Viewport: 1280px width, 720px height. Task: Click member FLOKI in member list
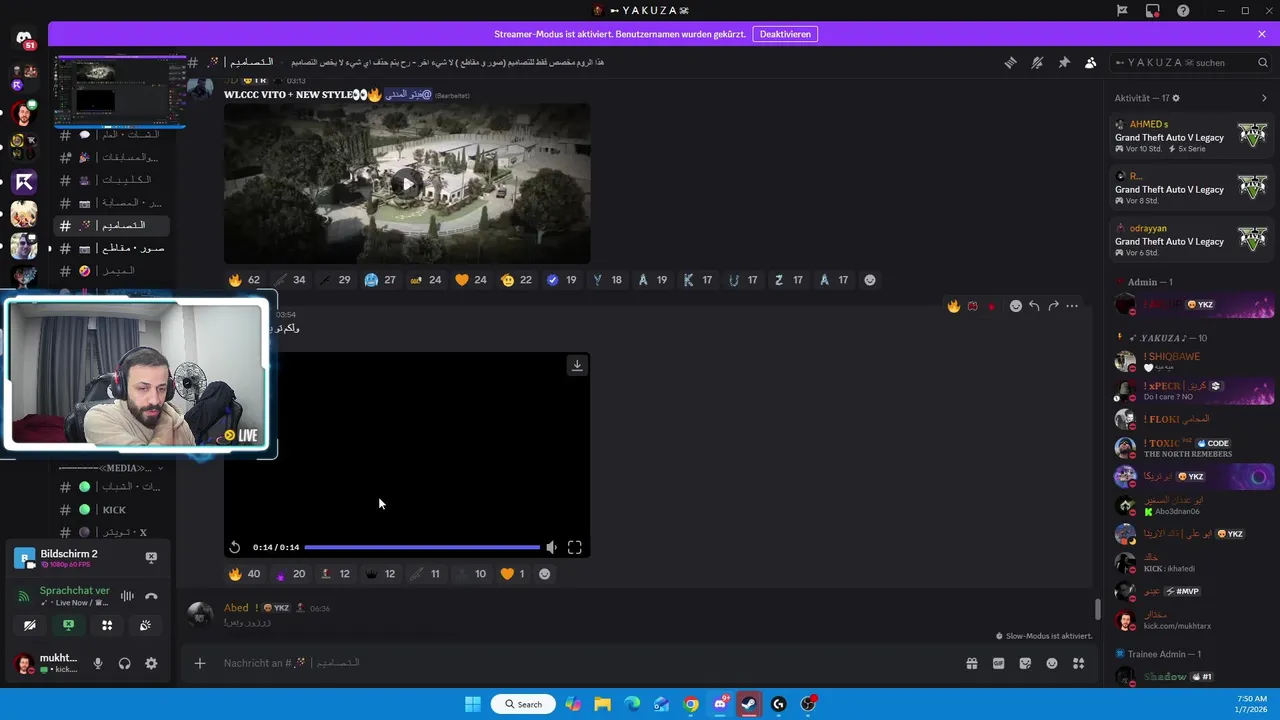click(1192, 419)
